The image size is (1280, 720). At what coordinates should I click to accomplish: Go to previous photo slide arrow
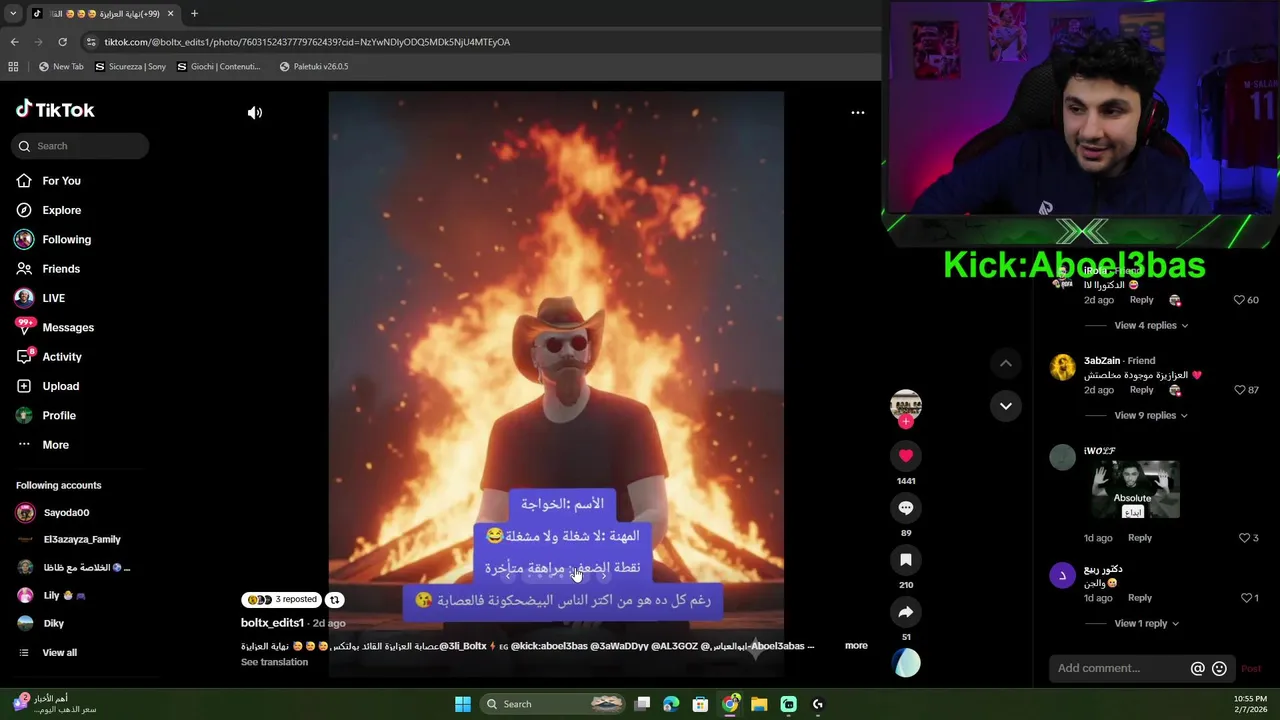508,575
